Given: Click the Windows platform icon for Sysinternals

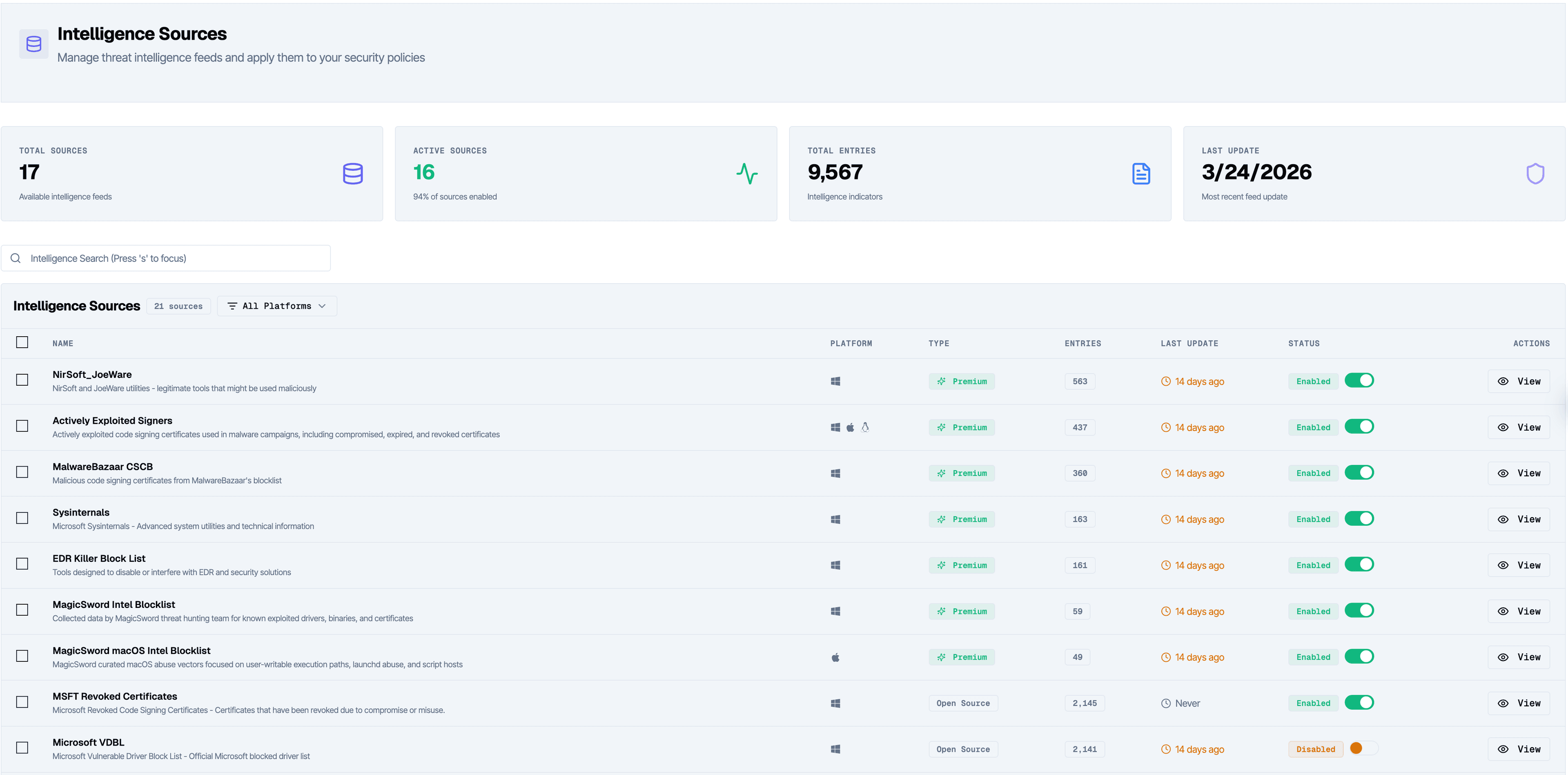Looking at the screenshot, I should 835,519.
